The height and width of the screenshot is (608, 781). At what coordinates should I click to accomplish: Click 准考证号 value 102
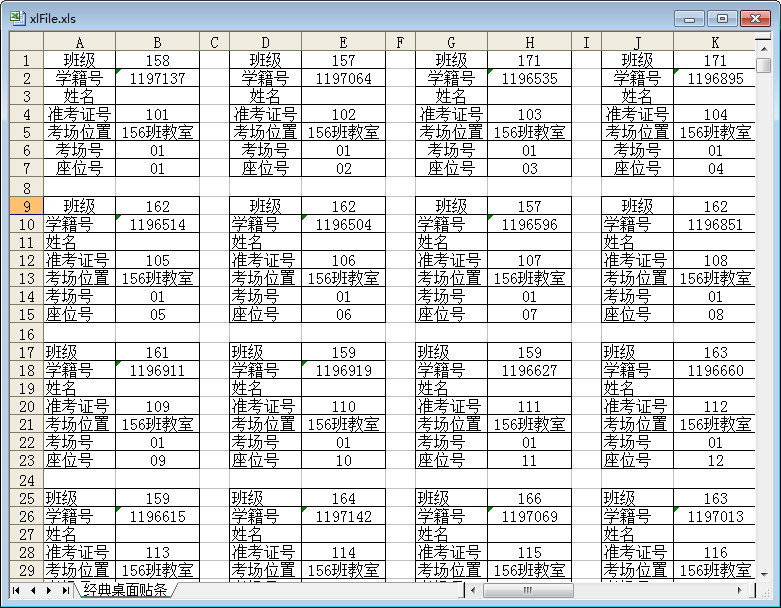pyautogui.click(x=344, y=115)
